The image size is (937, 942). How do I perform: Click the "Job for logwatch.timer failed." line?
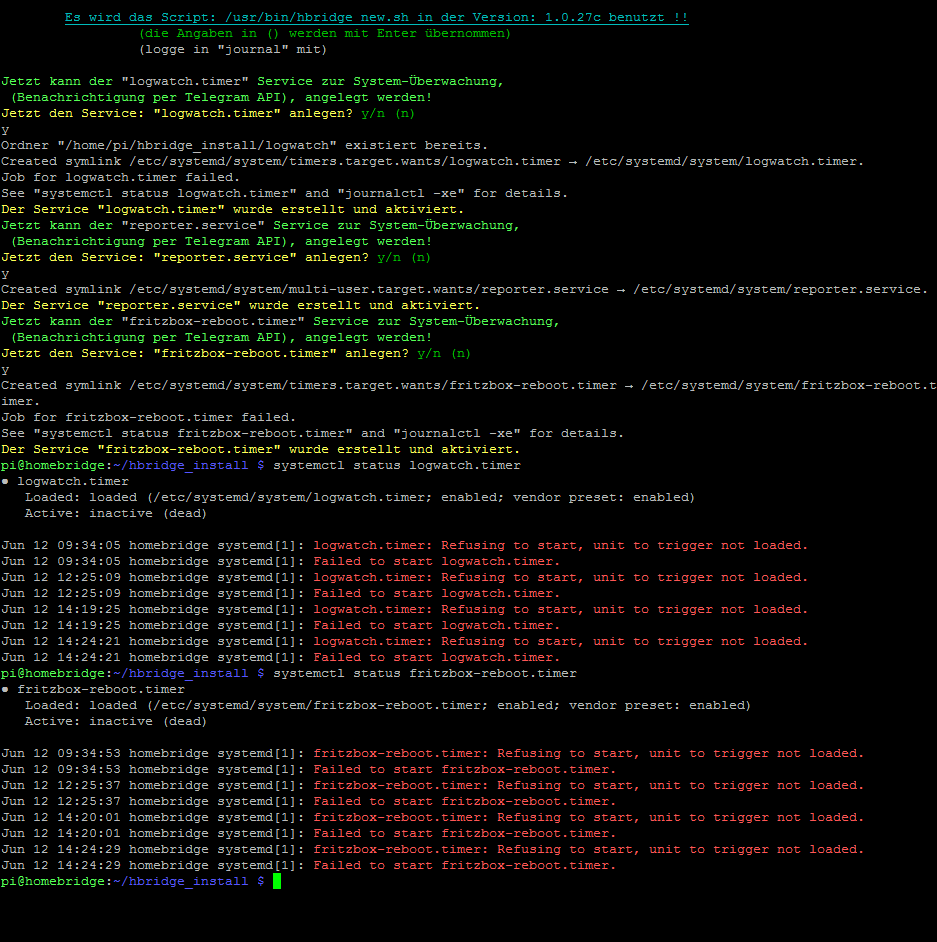pyautogui.click(x=117, y=177)
